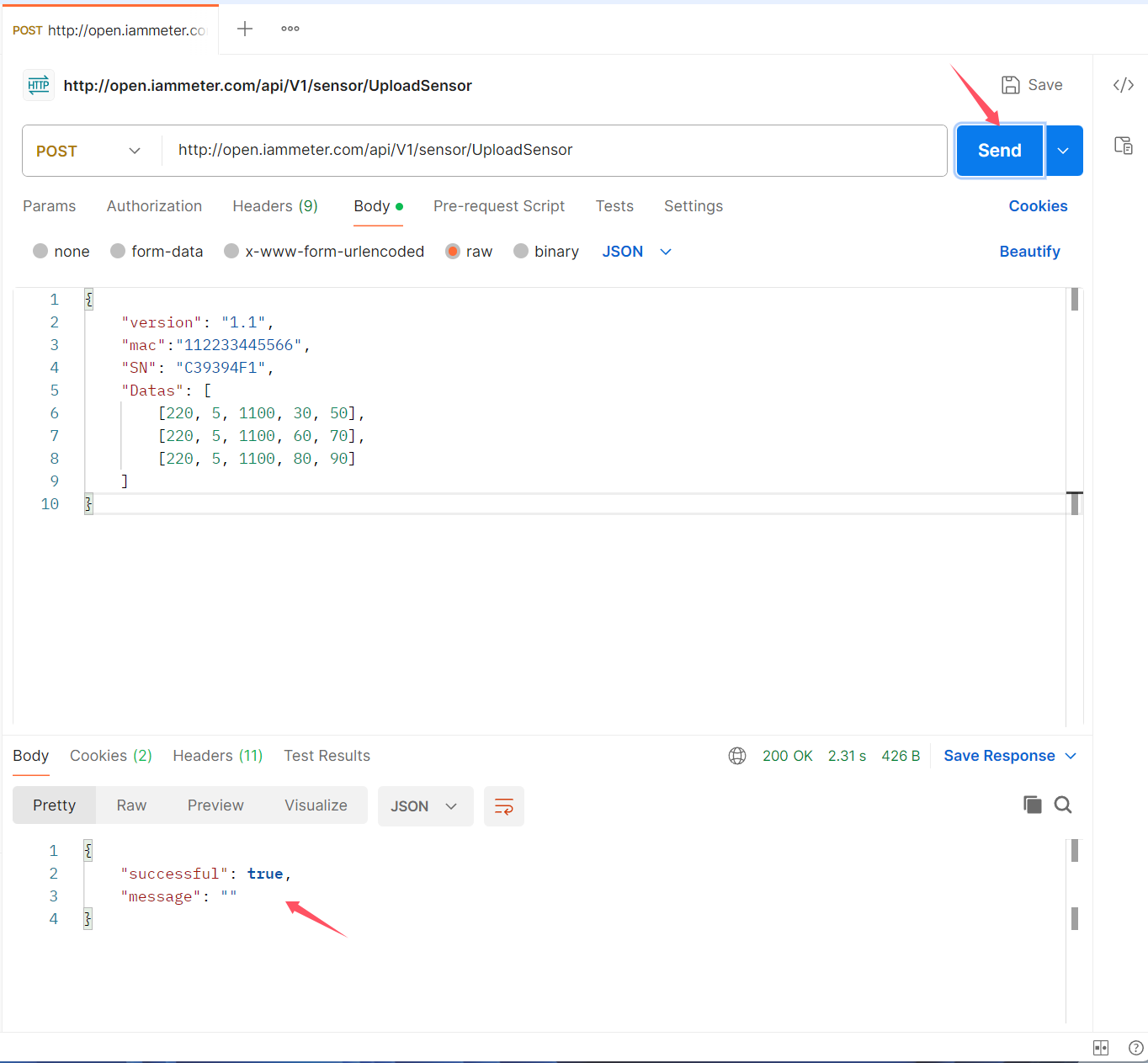
Task: Click the data row ending in 60, 70
Action: (262, 436)
